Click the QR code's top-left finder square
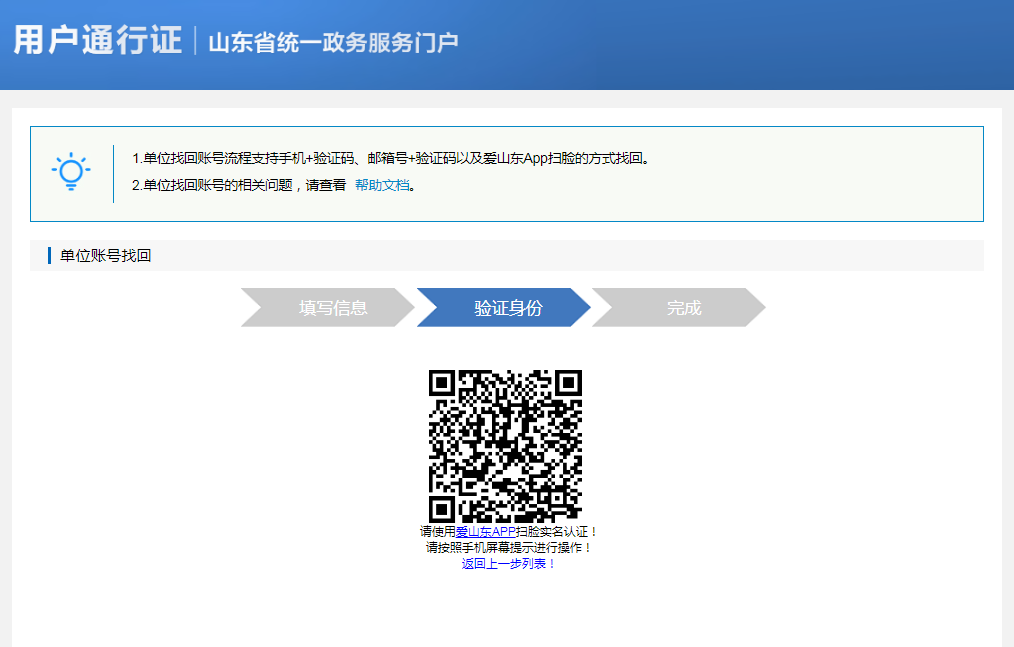Viewport: 1014px width, 647px height. [x=443, y=383]
